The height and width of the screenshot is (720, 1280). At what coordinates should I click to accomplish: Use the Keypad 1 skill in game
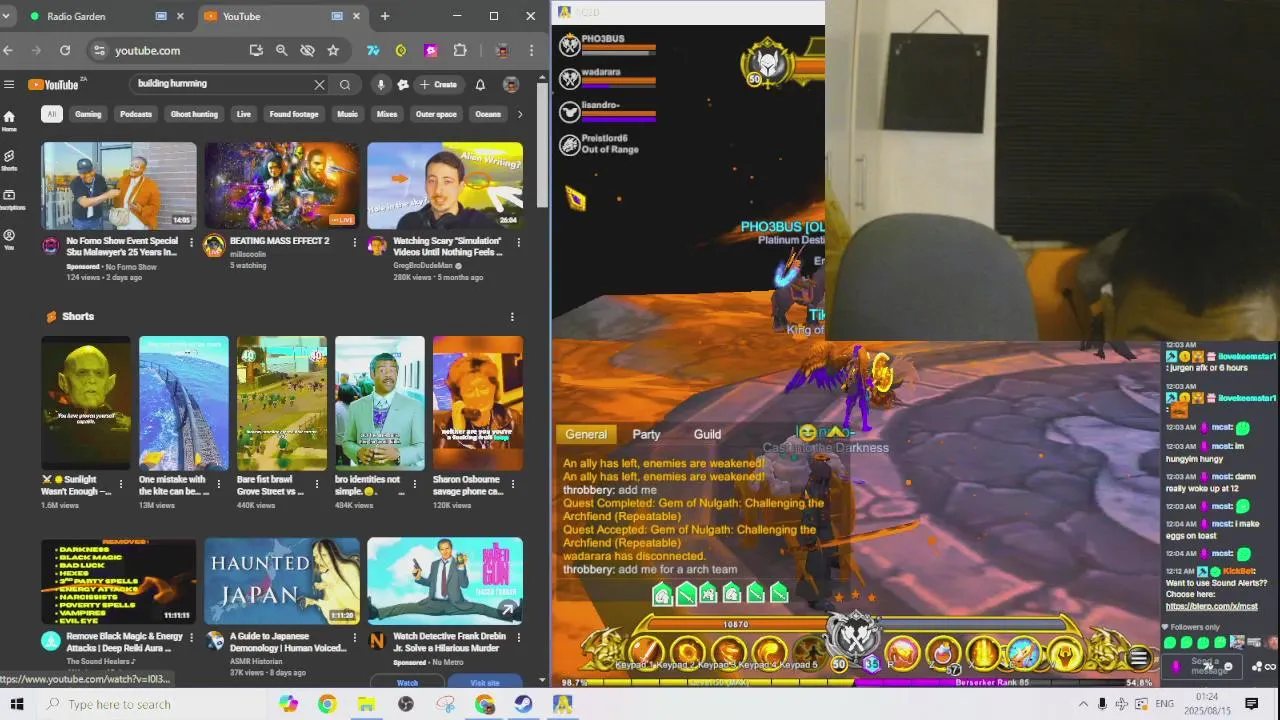(647, 653)
